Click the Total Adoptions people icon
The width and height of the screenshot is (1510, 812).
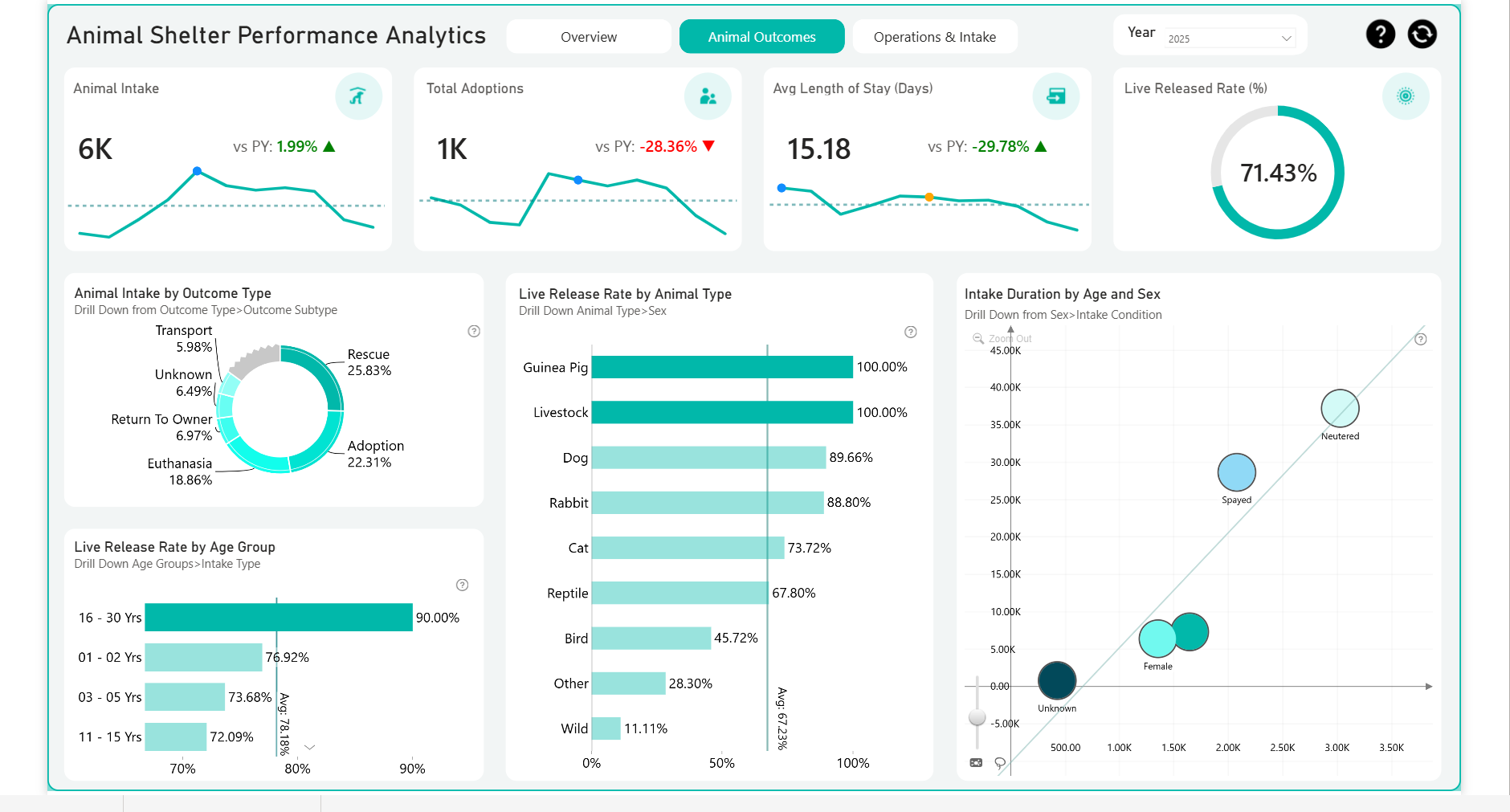[x=708, y=96]
